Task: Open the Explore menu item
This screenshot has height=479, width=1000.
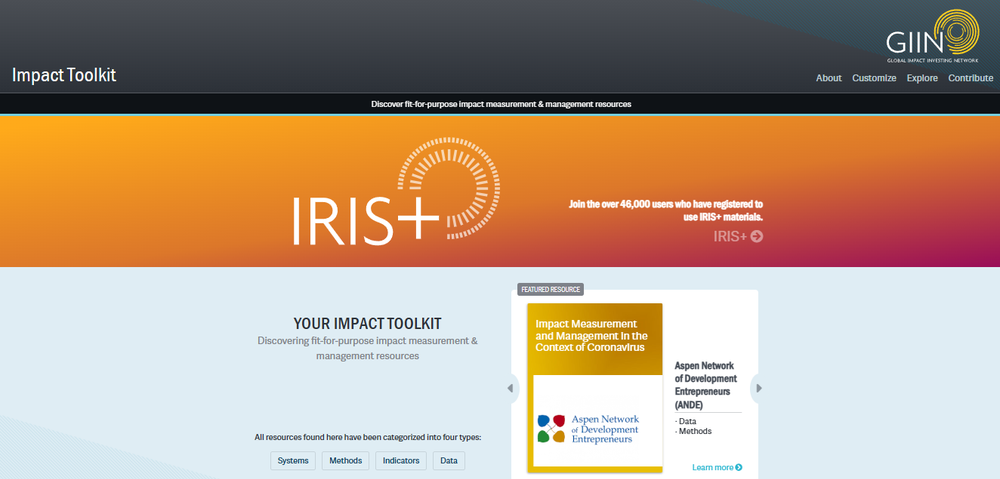Action: pyautogui.click(x=922, y=78)
